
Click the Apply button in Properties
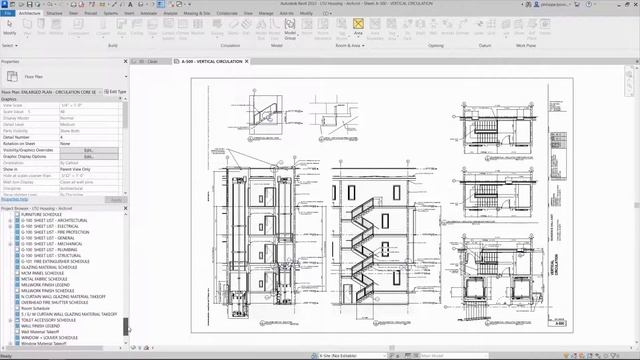(x=116, y=200)
